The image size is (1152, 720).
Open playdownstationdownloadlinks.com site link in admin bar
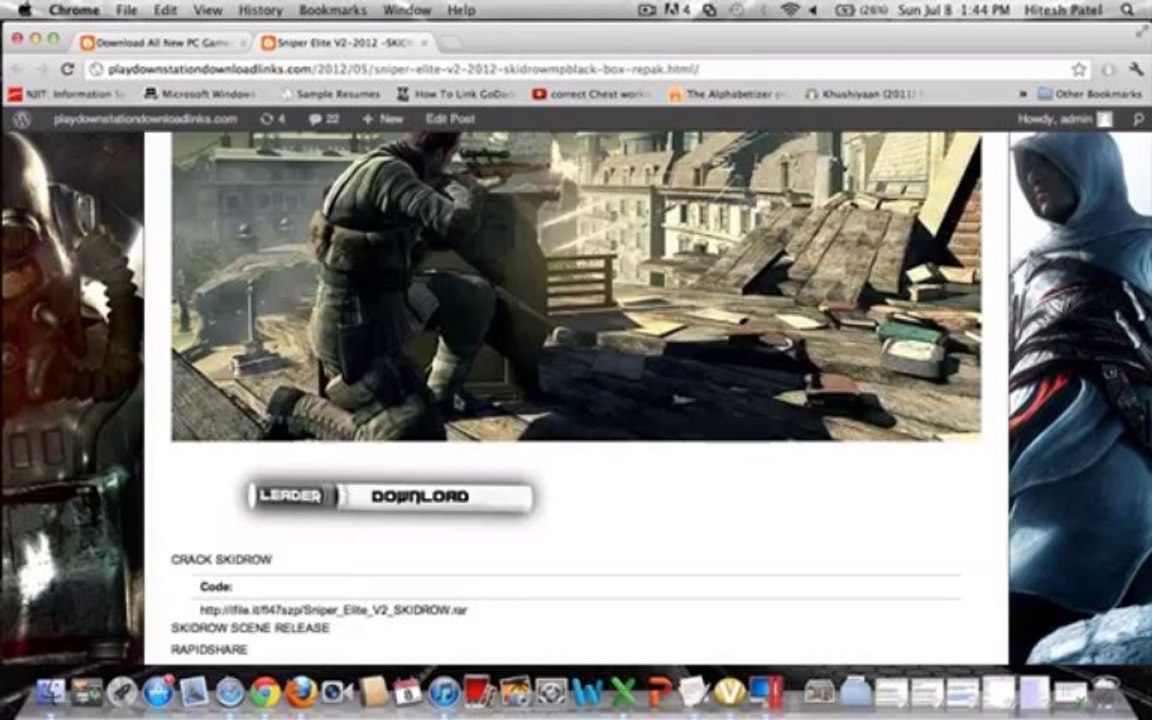[x=145, y=119]
